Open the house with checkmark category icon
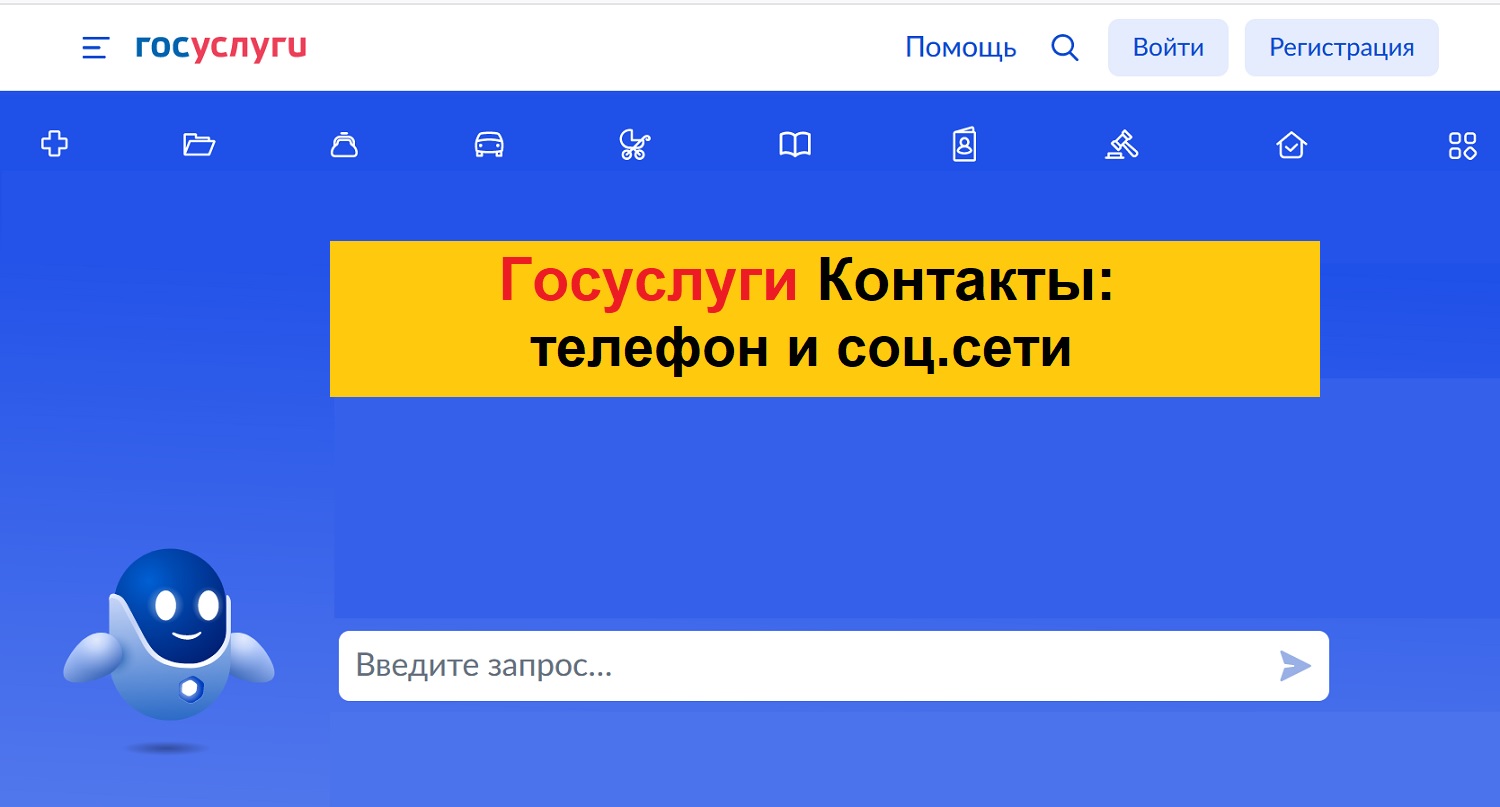1500x807 pixels. coord(1292,145)
